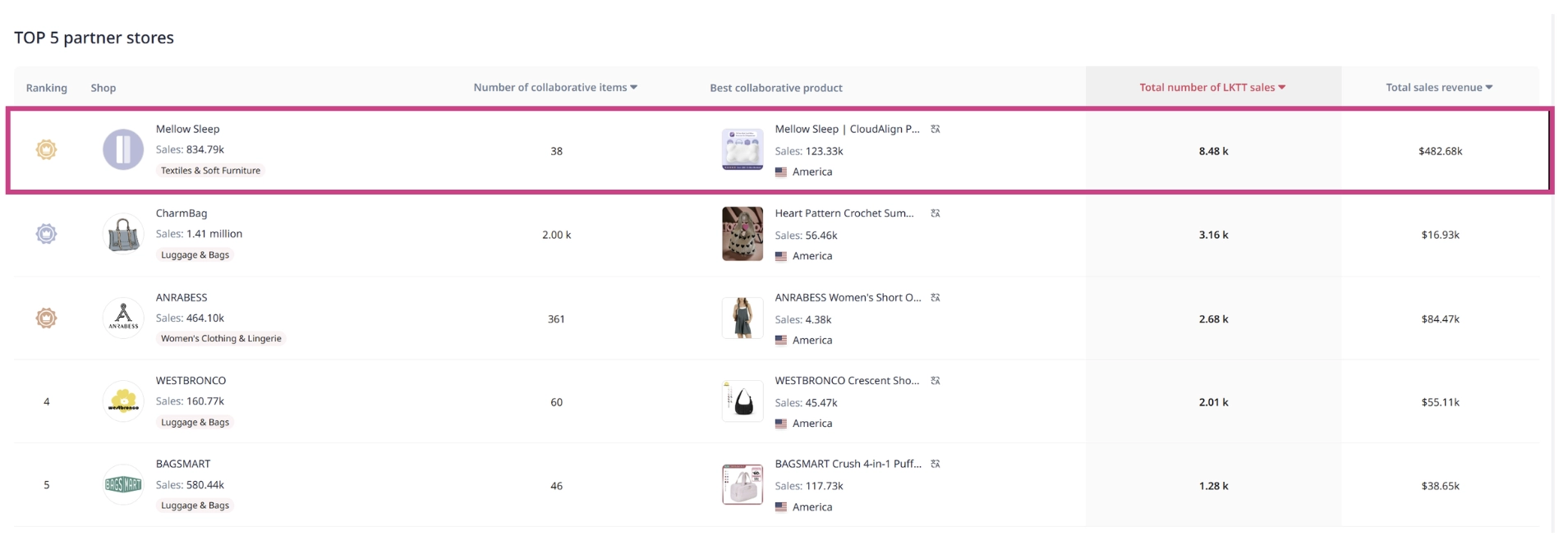
Task: Click the 361 collaborative items value
Action: click(556, 319)
